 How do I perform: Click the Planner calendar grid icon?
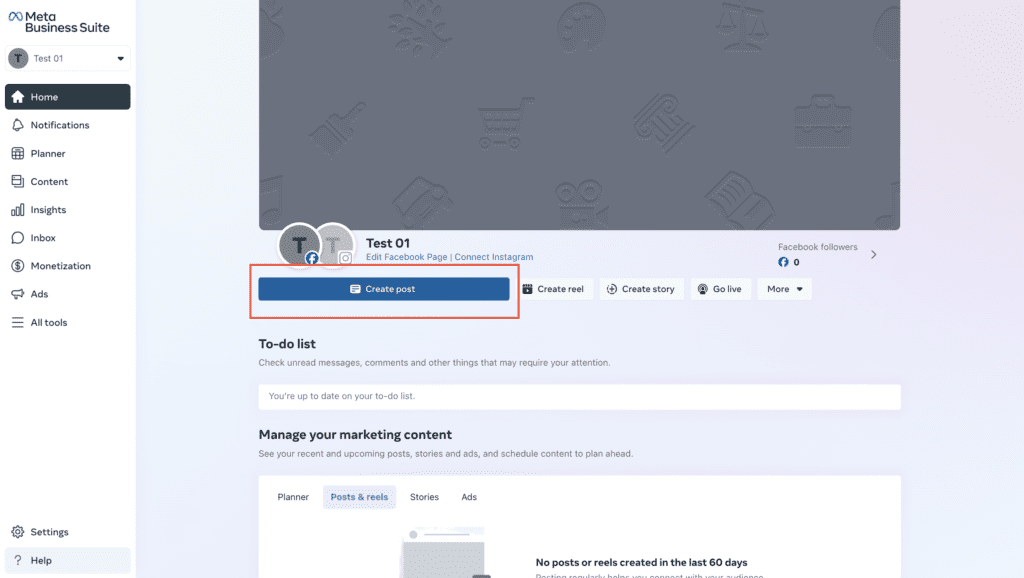tap(18, 153)
